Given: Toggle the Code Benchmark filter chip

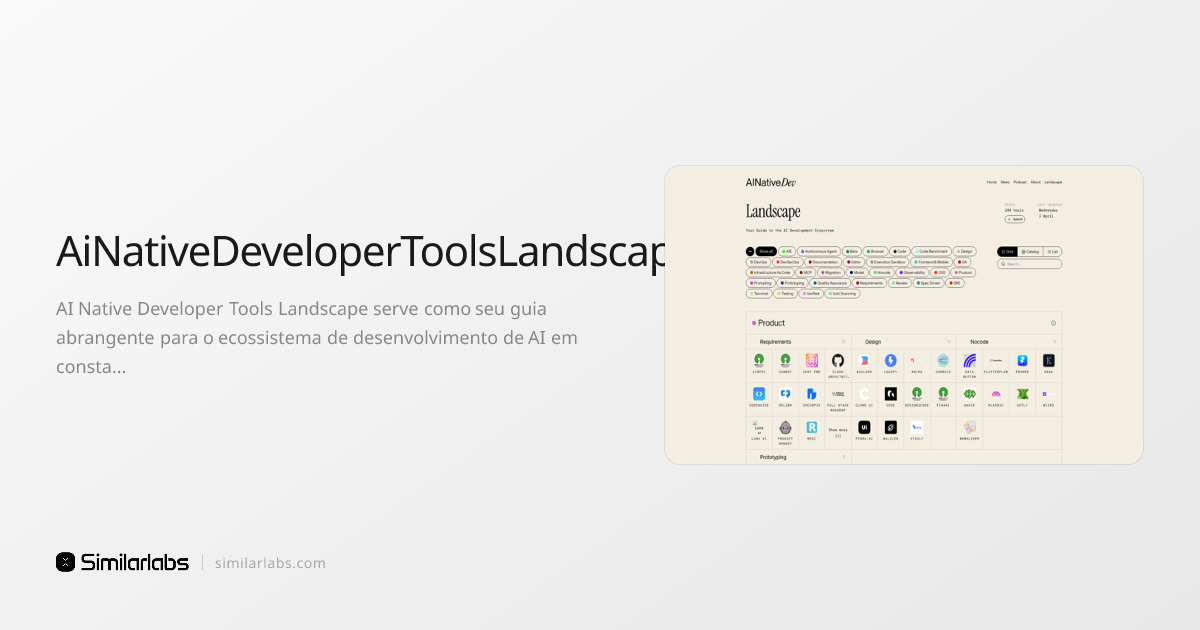Looking at the screenshot, I should tap(930, 252).
